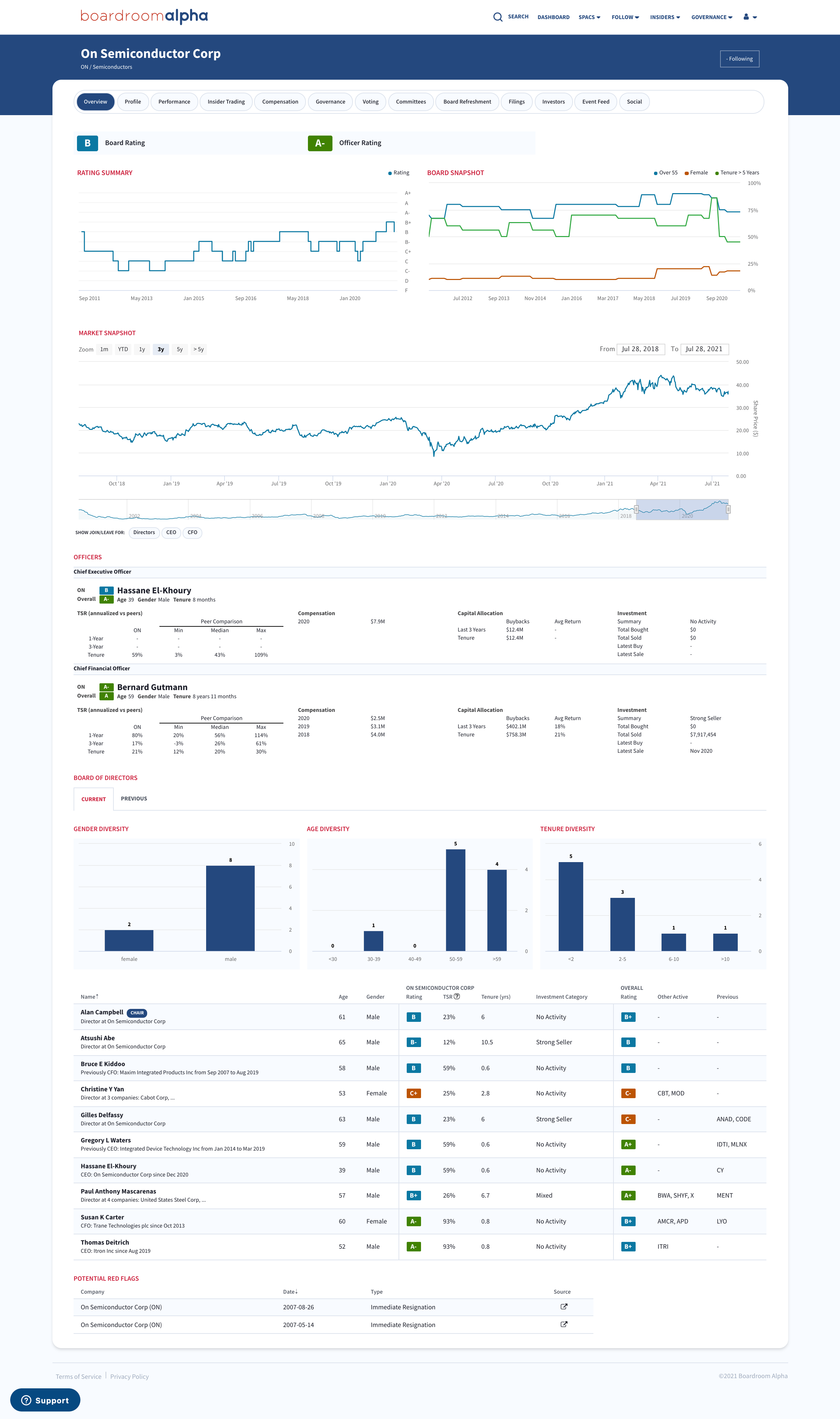Click the CHAIR badge next to Alan Campbell
Screen dimensions: 840x1419
[137, 1013]
